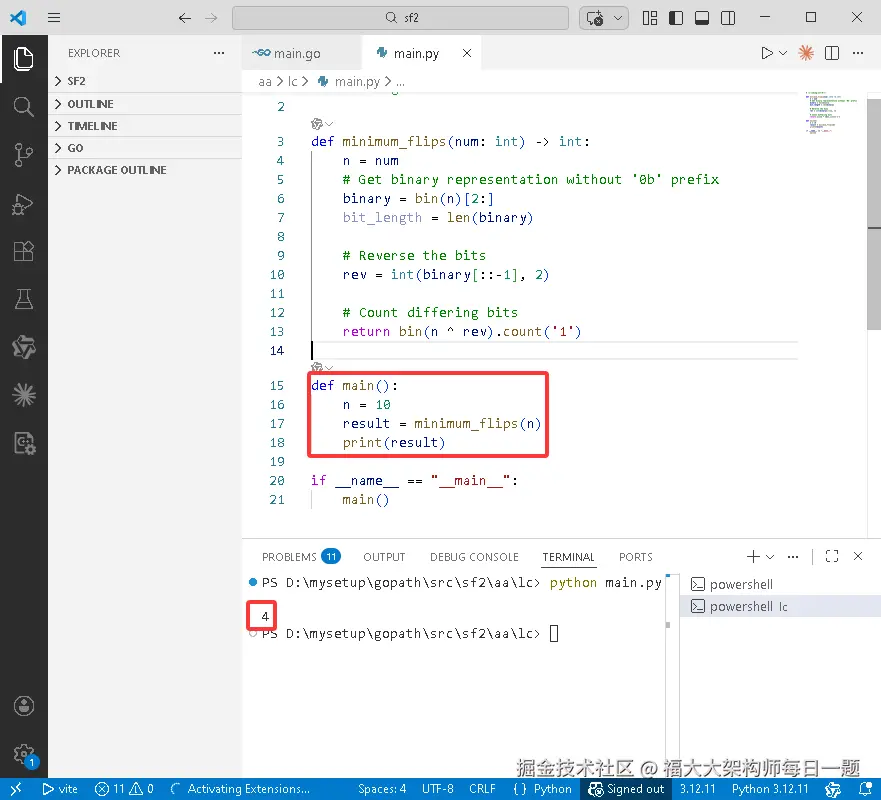Viewport: 881px width, 800px height.
Task: Open editor More Actions ellipsis
Action: 857,53
